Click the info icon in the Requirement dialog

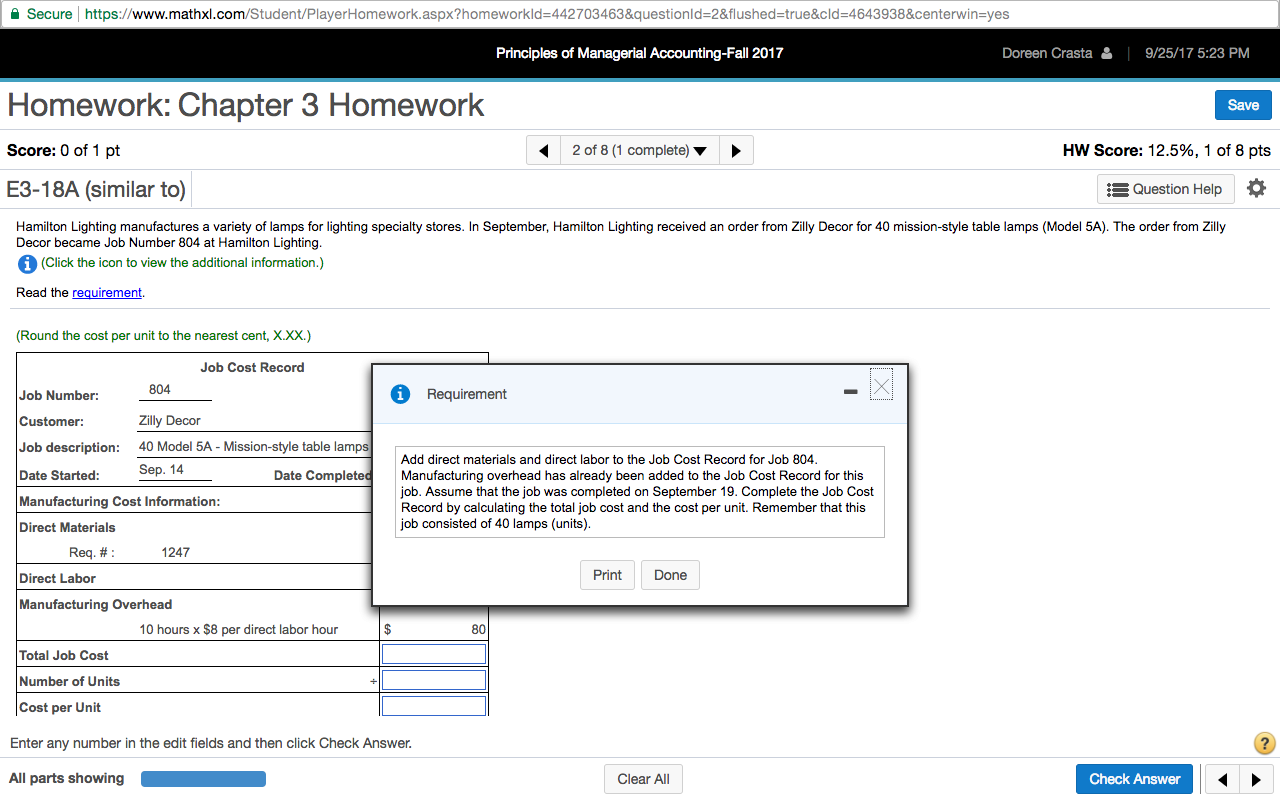click(400, 394)
